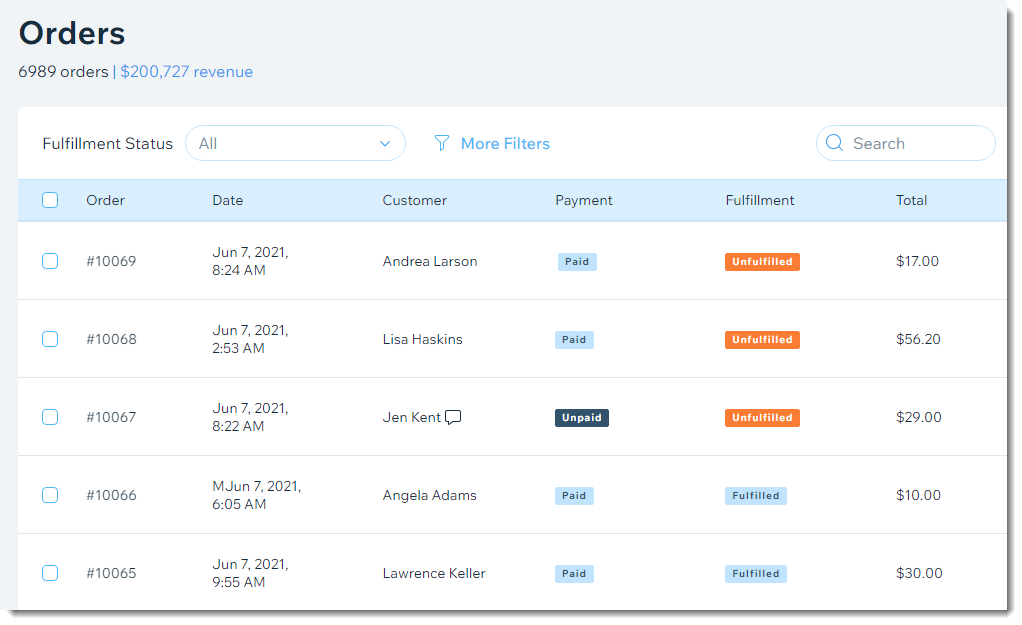
Task: Open order #10067
Action: click(x=111, y=417)
